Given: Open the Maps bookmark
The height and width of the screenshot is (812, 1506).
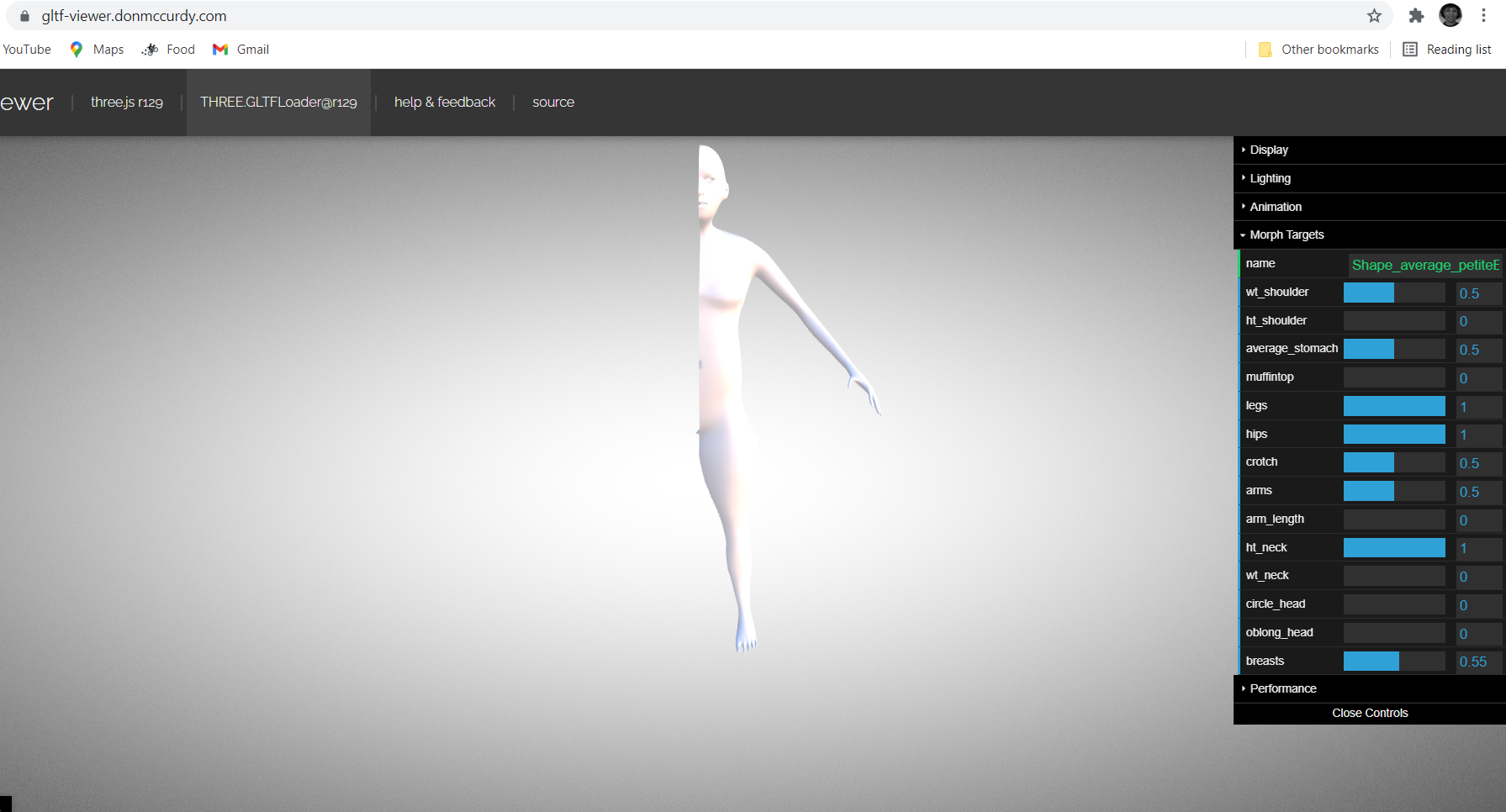Looking at the screenshot, I should click(x=96, y=49).
